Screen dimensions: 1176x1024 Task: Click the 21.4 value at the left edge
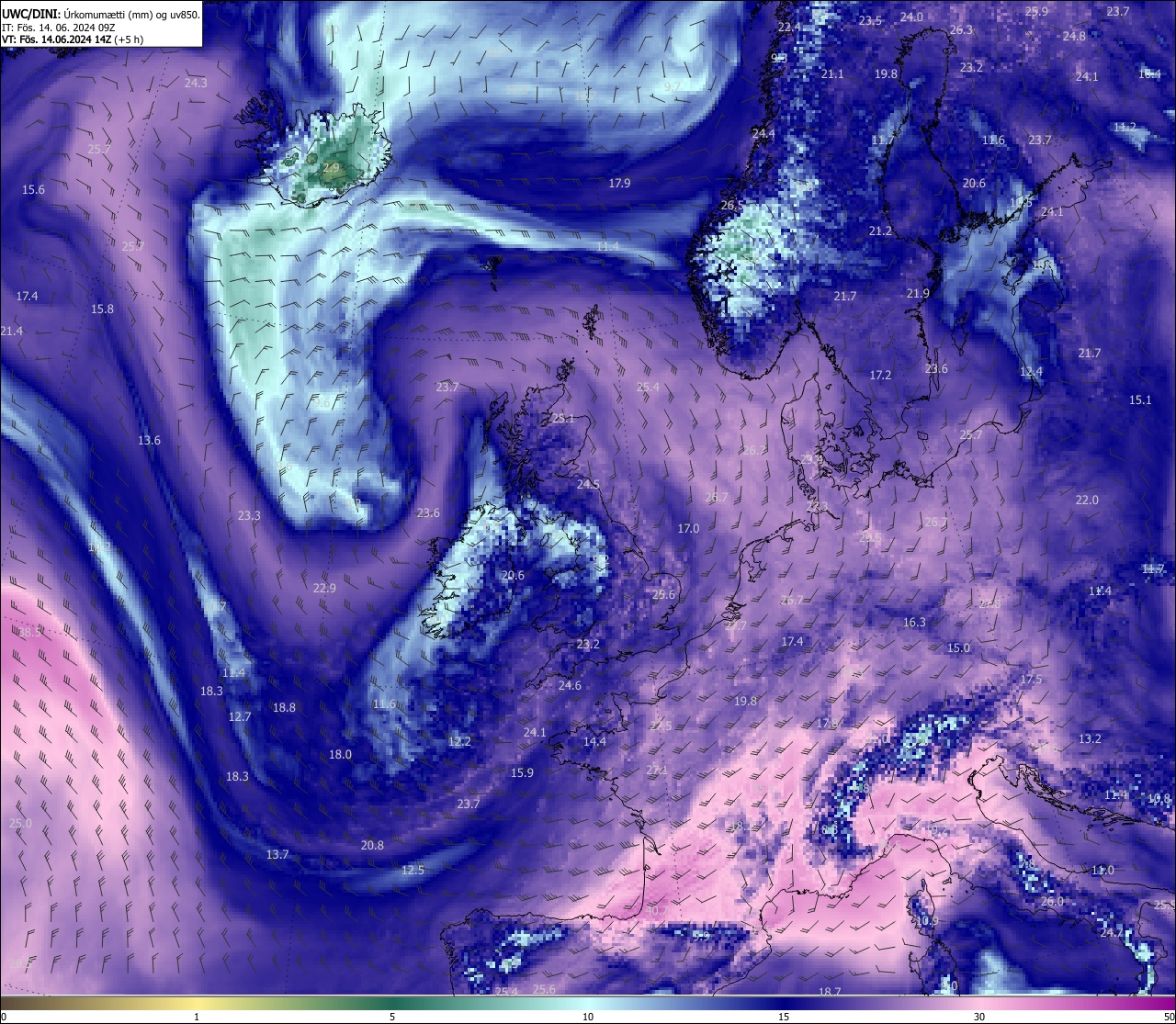(12, 331)
